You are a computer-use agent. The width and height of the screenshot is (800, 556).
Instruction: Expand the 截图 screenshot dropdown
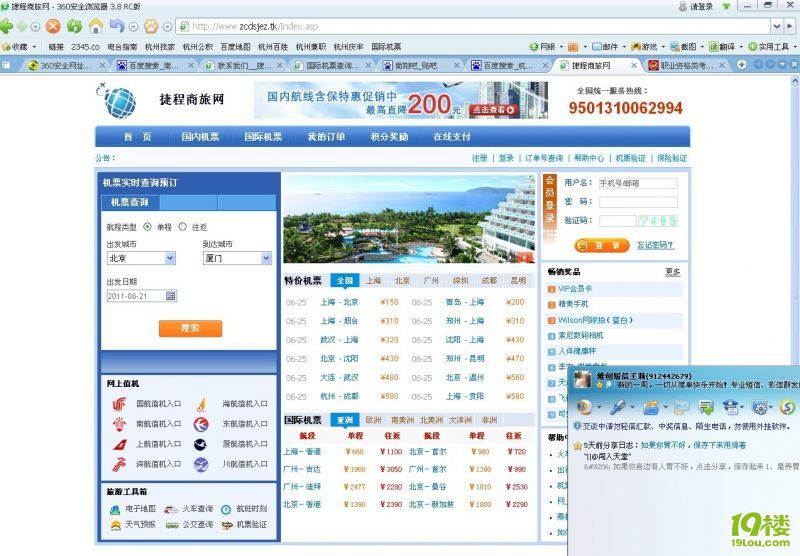pyautogui.click(x=702, y=46)
